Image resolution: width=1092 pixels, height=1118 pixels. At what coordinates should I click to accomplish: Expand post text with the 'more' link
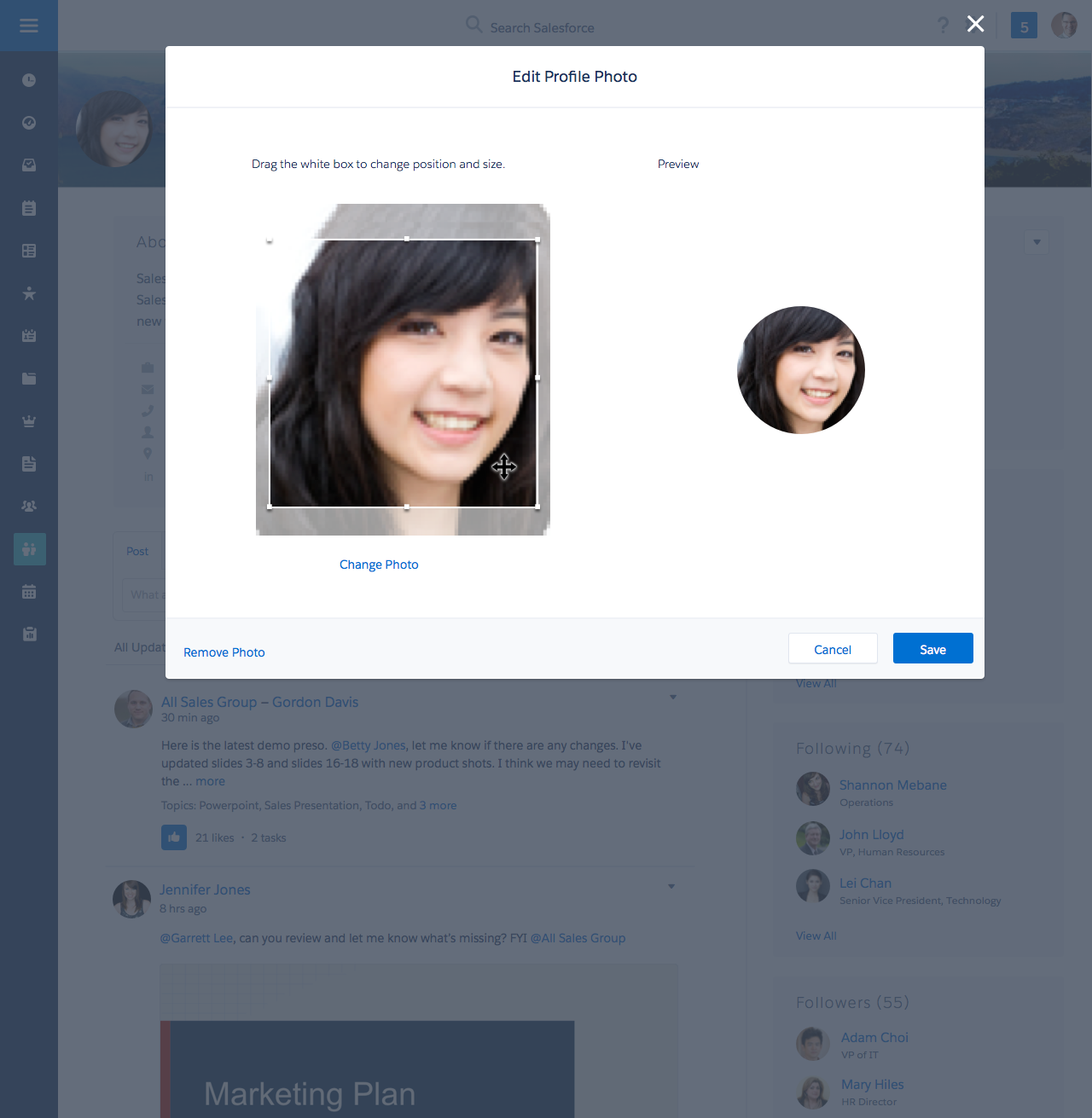(x=210, y=781)
